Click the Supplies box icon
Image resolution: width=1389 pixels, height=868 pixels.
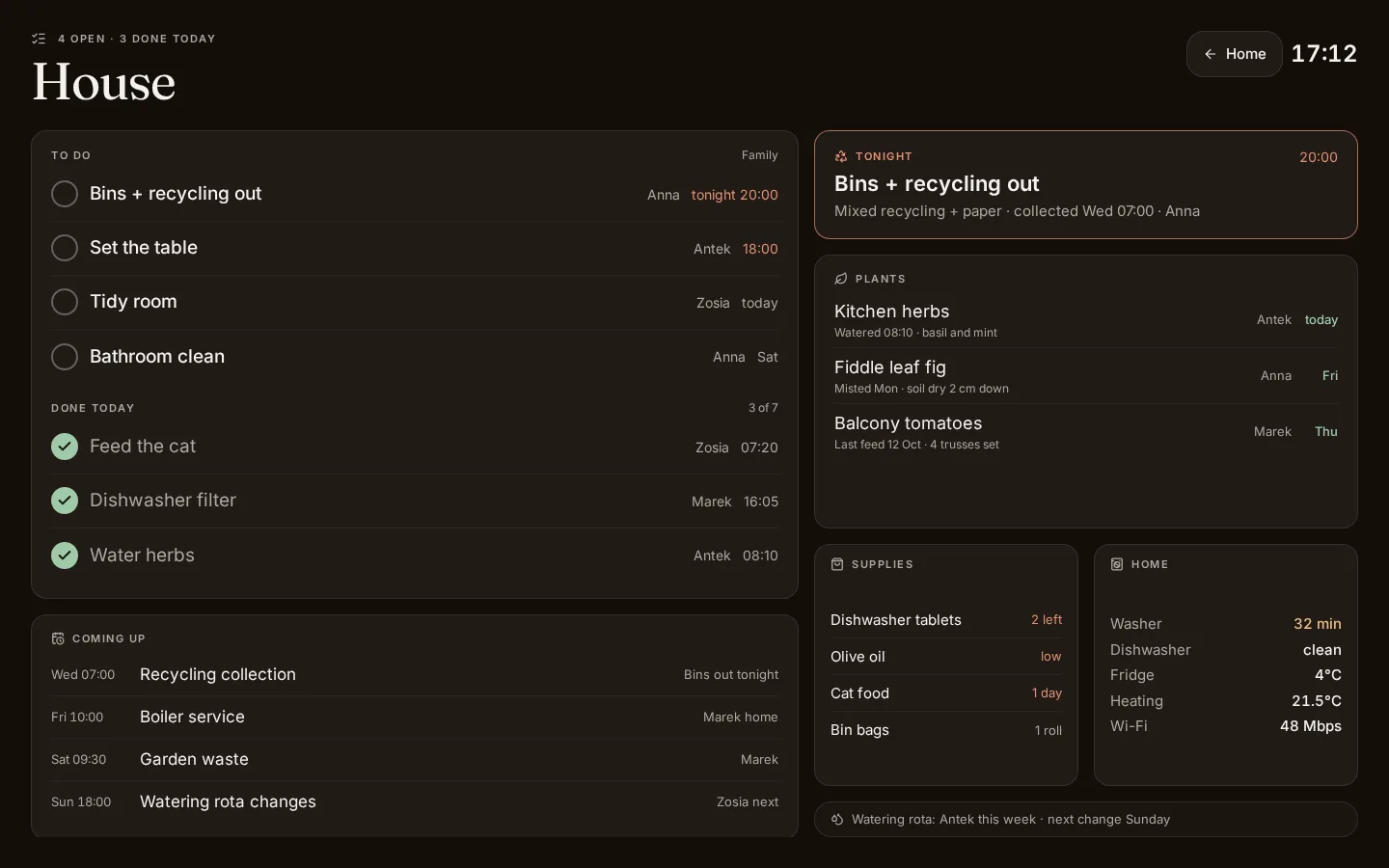click(x=837, y=564)
